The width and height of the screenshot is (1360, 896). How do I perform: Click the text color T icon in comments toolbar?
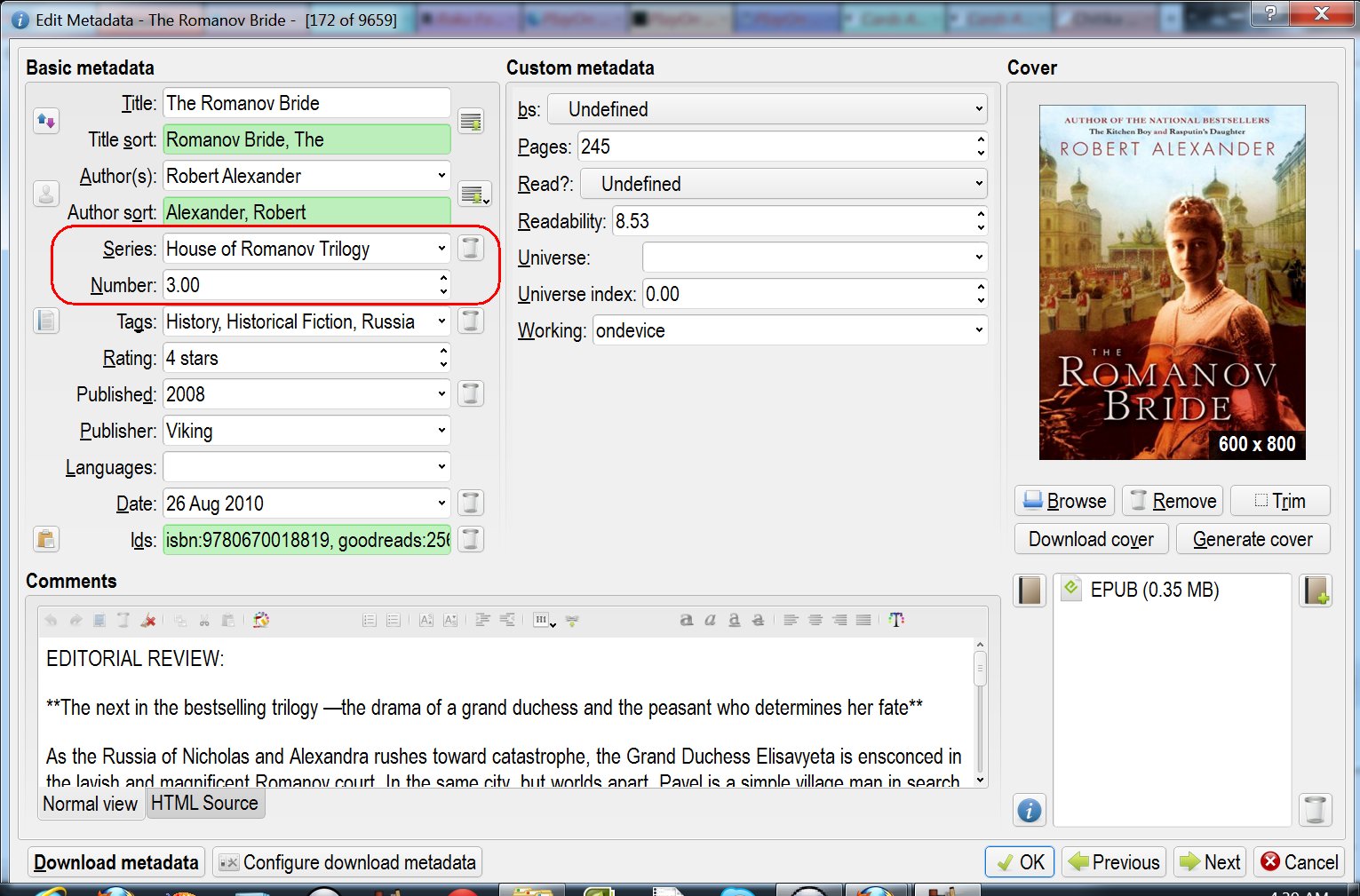pos(896,620)
